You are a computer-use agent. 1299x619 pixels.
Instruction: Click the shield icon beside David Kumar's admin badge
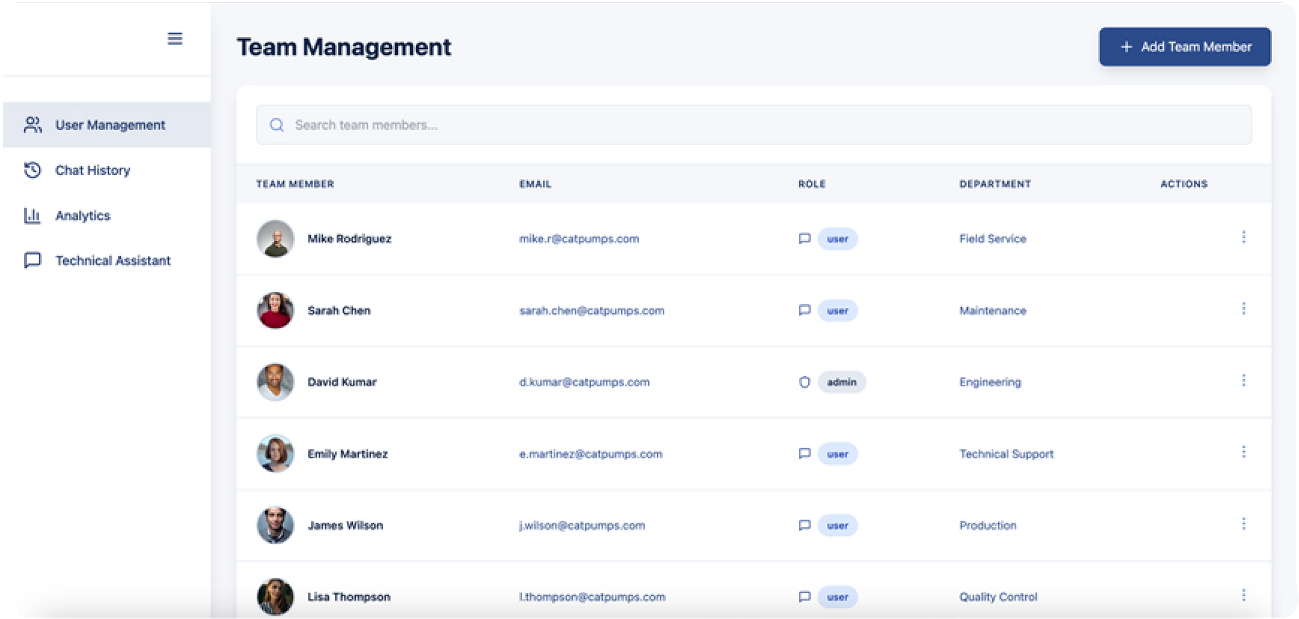point(805,382)
